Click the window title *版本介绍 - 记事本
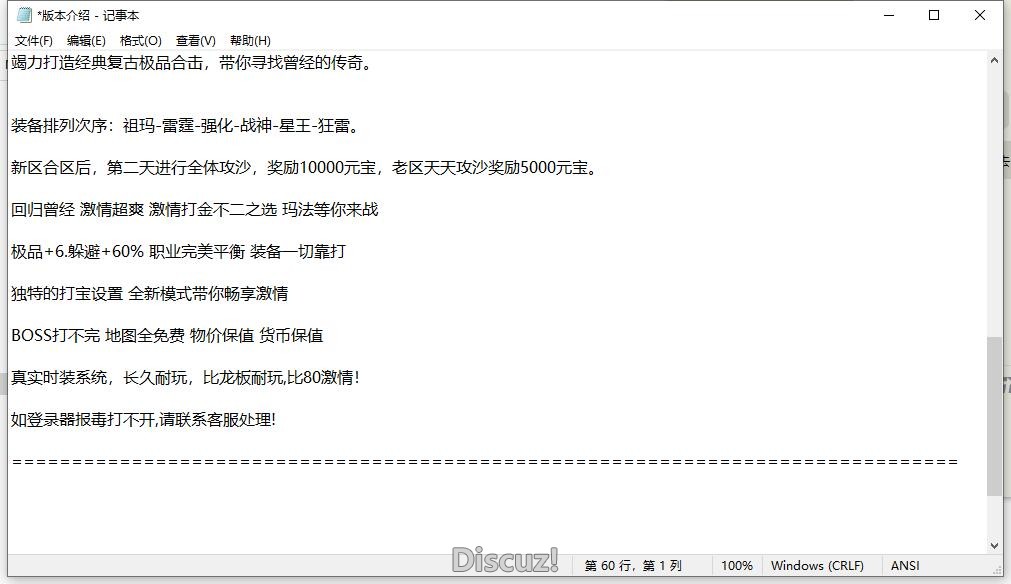 coord(86,15)
